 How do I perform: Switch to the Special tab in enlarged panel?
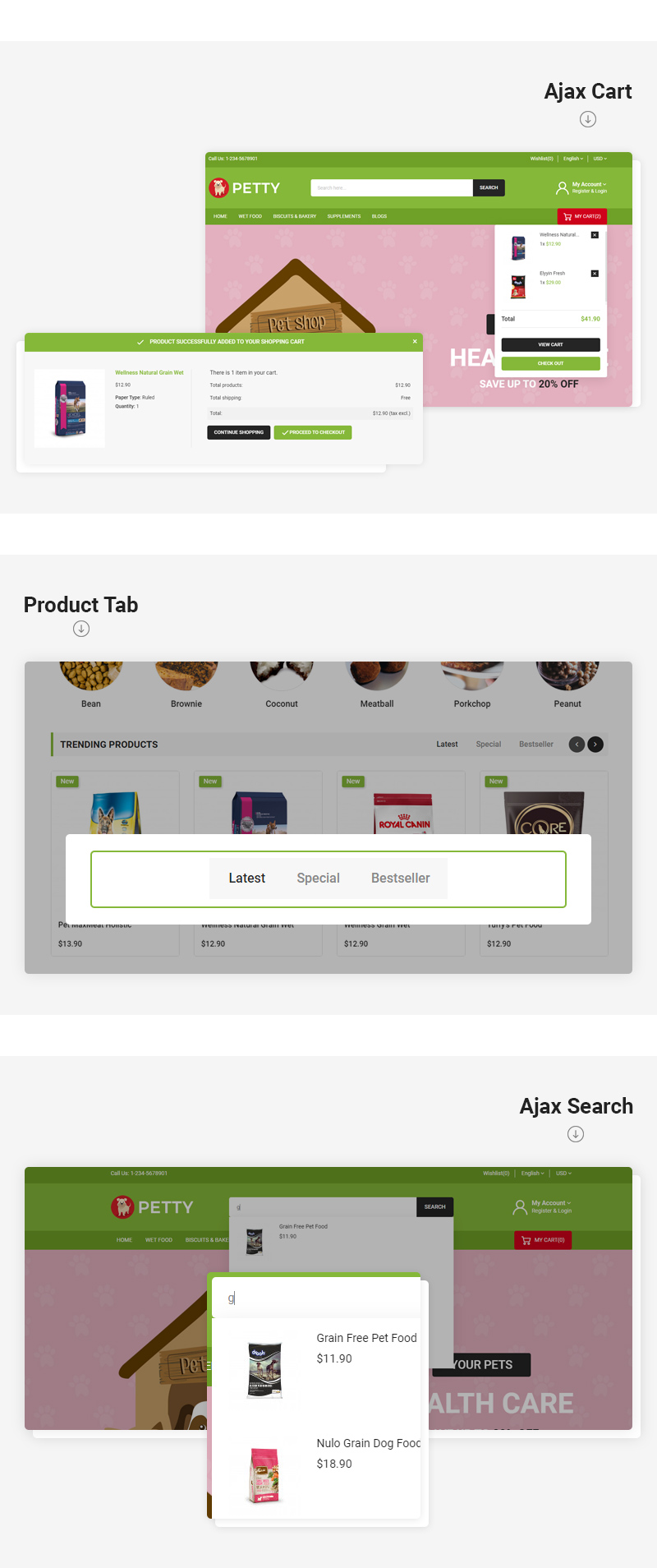318,878
